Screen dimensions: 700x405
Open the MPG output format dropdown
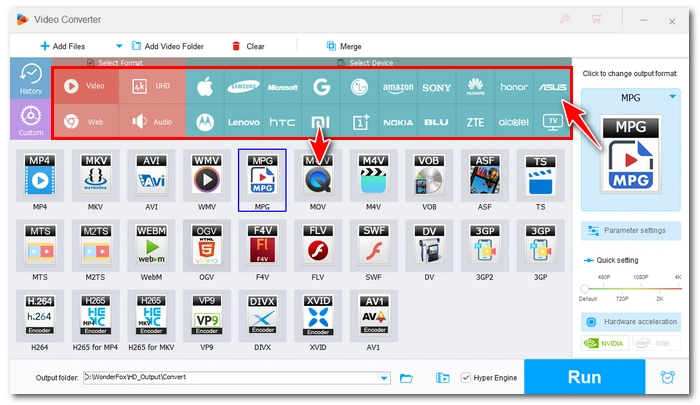[672, 97]
